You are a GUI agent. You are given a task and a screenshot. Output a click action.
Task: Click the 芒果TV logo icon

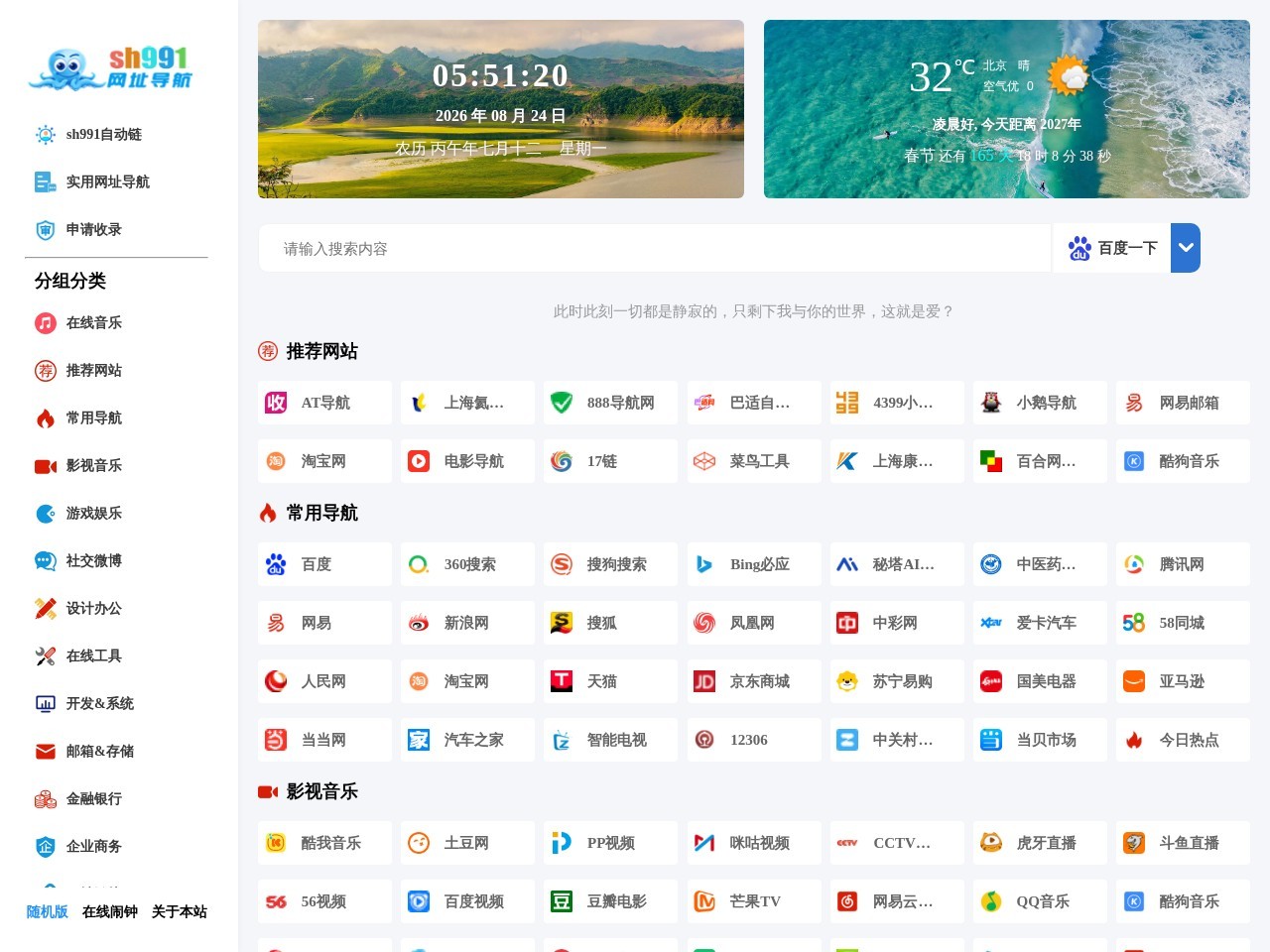704,901
